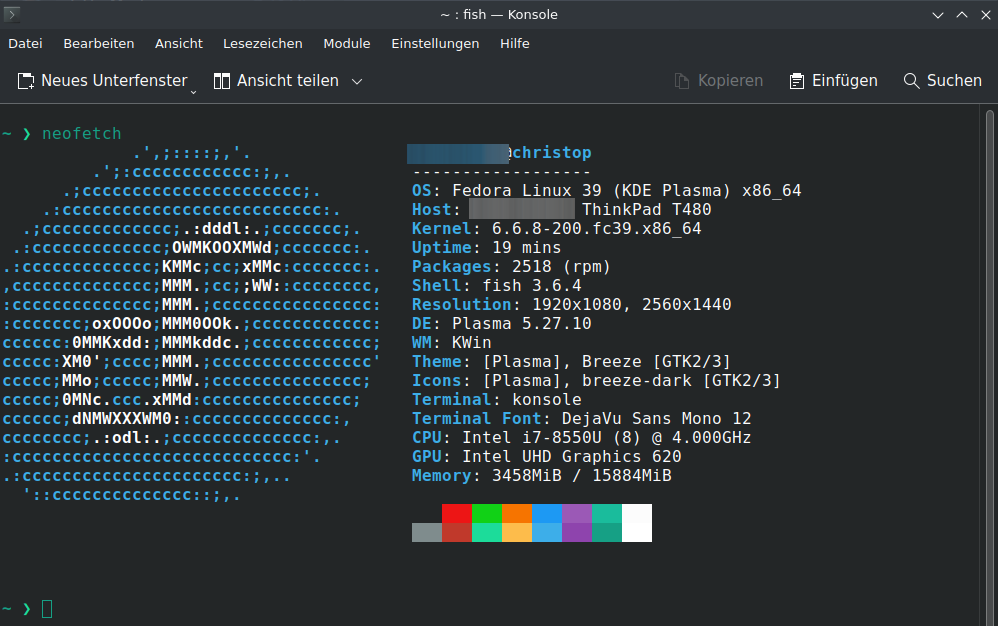
Task: Click the terminal's vertical scrollbar on right edge
Action: click(x=990, y=360)
